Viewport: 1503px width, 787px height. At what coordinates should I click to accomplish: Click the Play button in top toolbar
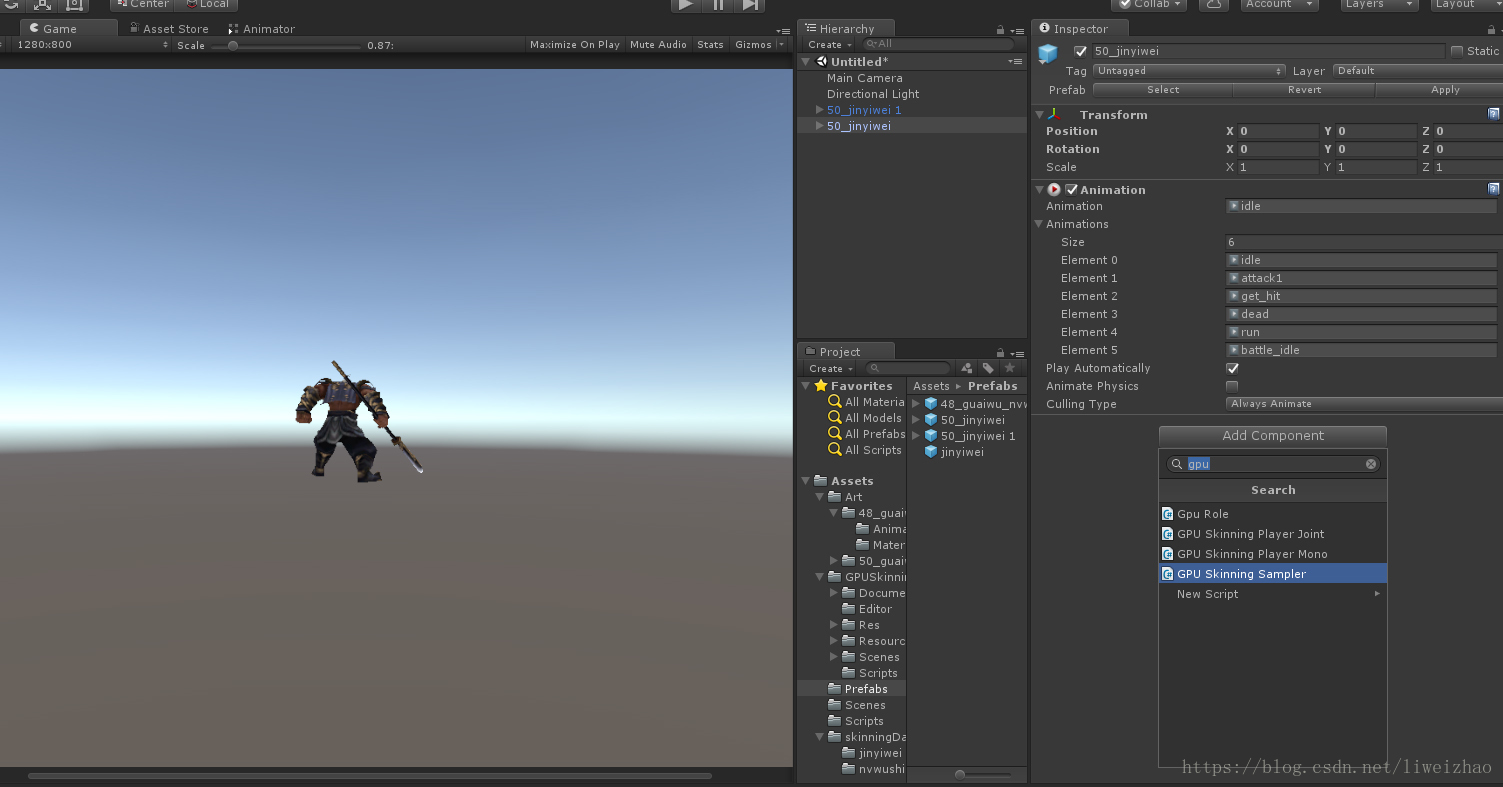coord(685,5)
